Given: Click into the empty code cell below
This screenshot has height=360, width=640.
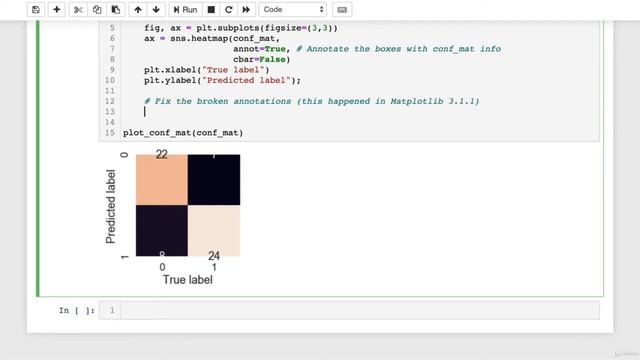Looking at the screenshot, I should pyautogui.click(x=360, y=311).
